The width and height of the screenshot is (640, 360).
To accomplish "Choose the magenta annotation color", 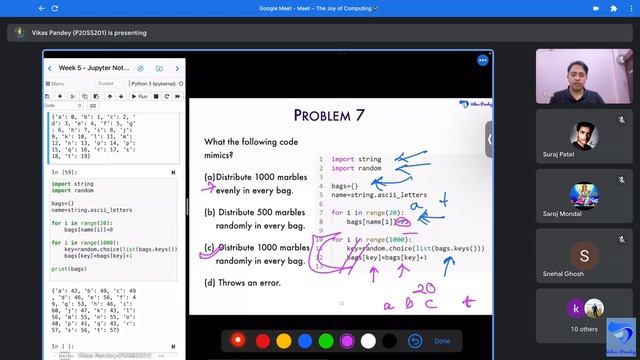I will pos(347,341).
